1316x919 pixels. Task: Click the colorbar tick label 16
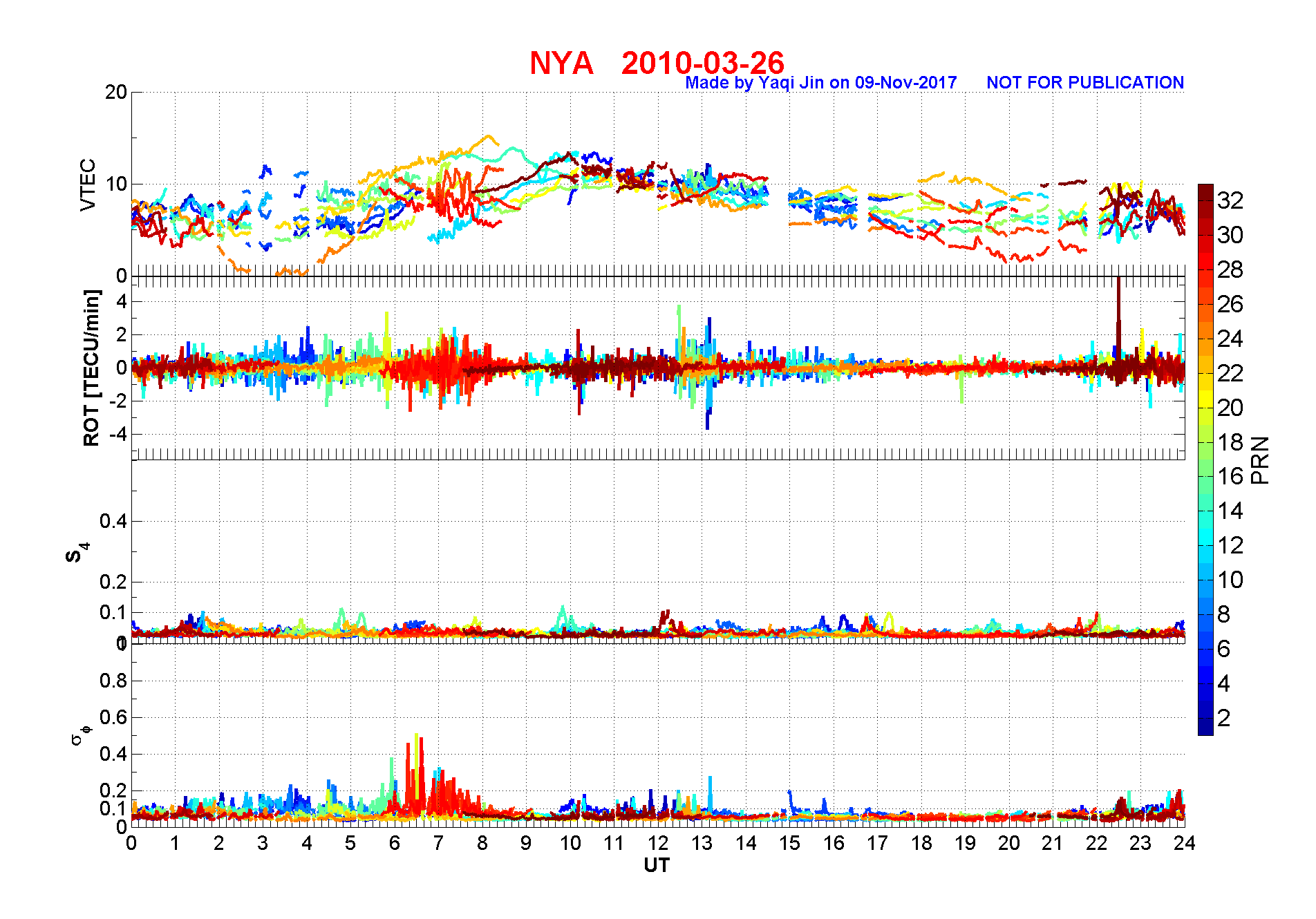(x=1230, y=476)
